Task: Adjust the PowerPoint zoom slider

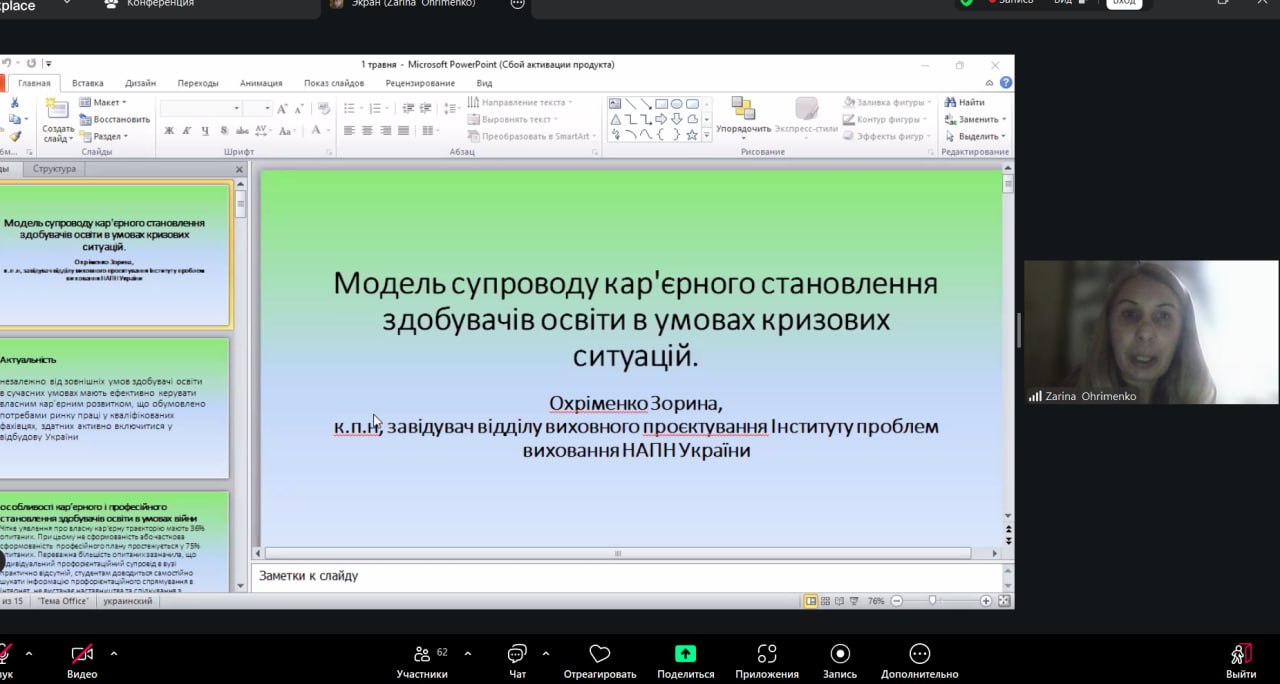Action: [x=933, y=601]
